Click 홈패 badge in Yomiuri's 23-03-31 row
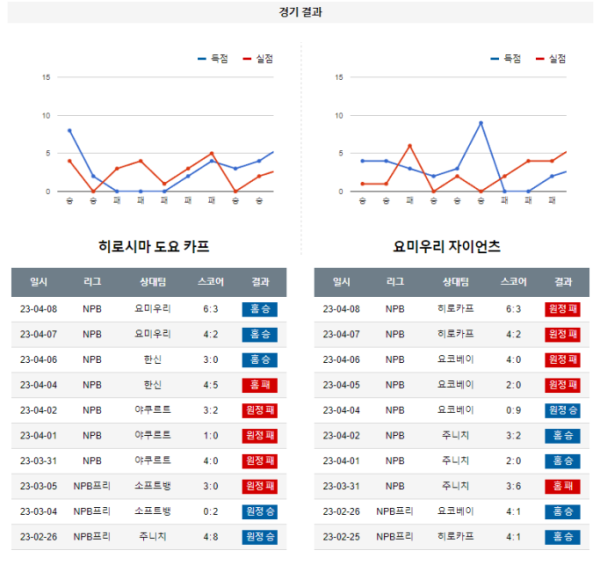 [x=562, y=486]
